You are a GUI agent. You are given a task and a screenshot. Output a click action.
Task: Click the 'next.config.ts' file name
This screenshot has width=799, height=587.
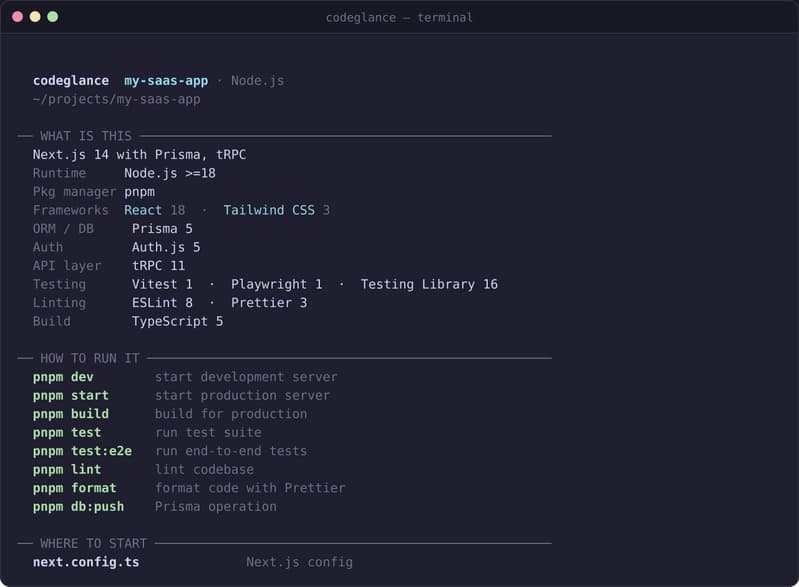pos(86,563)
